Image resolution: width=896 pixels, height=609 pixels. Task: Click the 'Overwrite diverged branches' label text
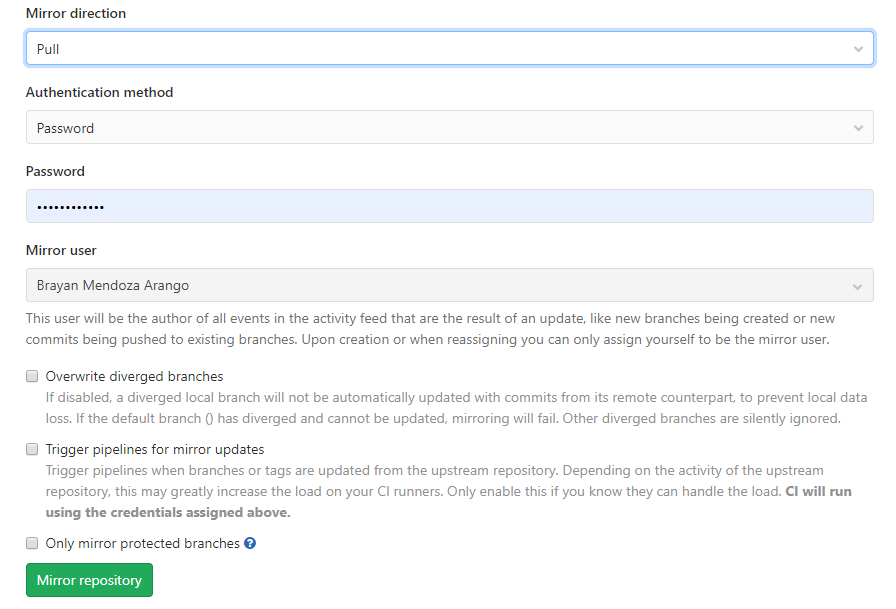pyautogui.click(x=134, y=377)
